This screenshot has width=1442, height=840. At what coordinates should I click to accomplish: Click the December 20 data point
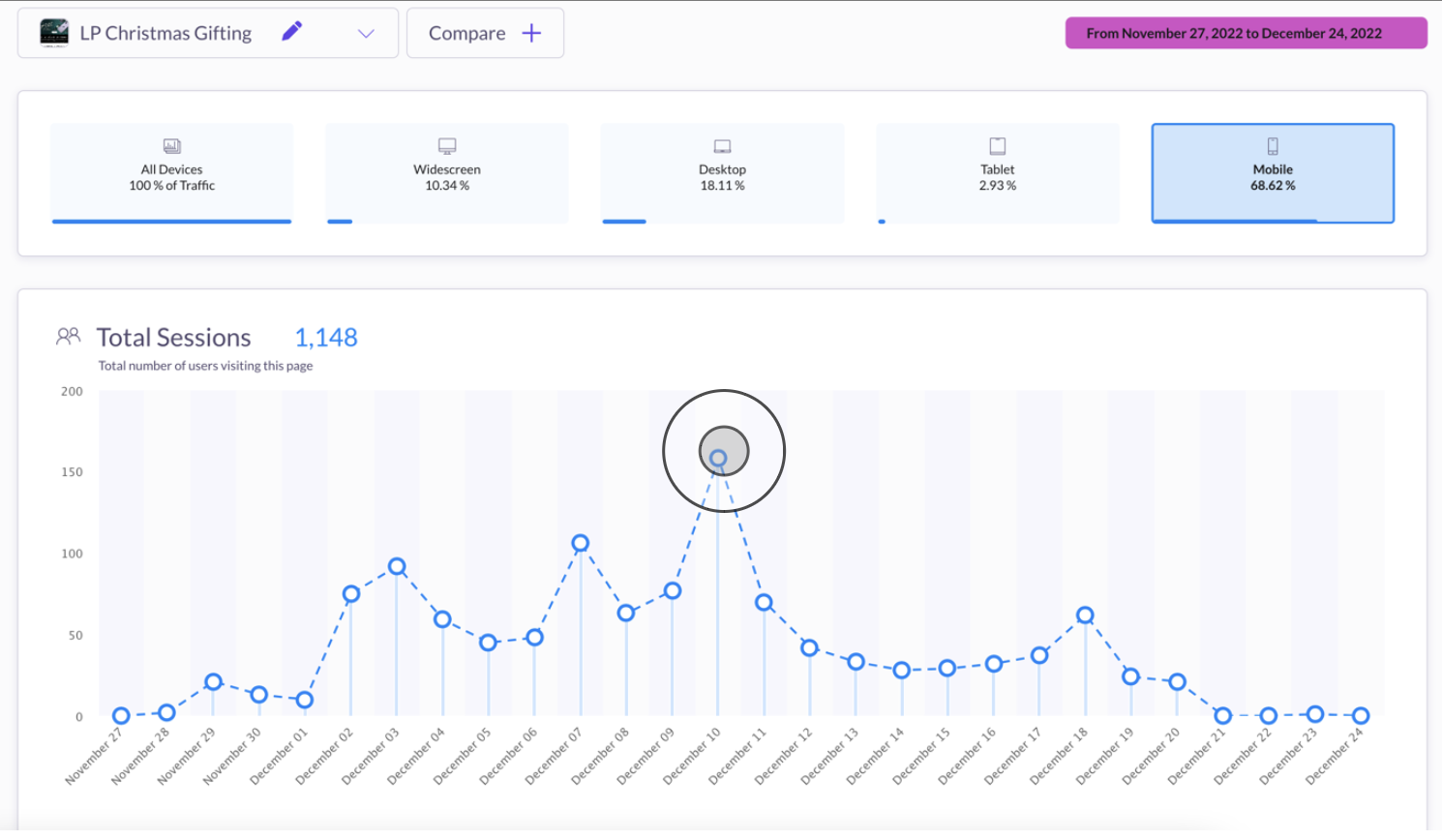click(x=1177, y=682)
